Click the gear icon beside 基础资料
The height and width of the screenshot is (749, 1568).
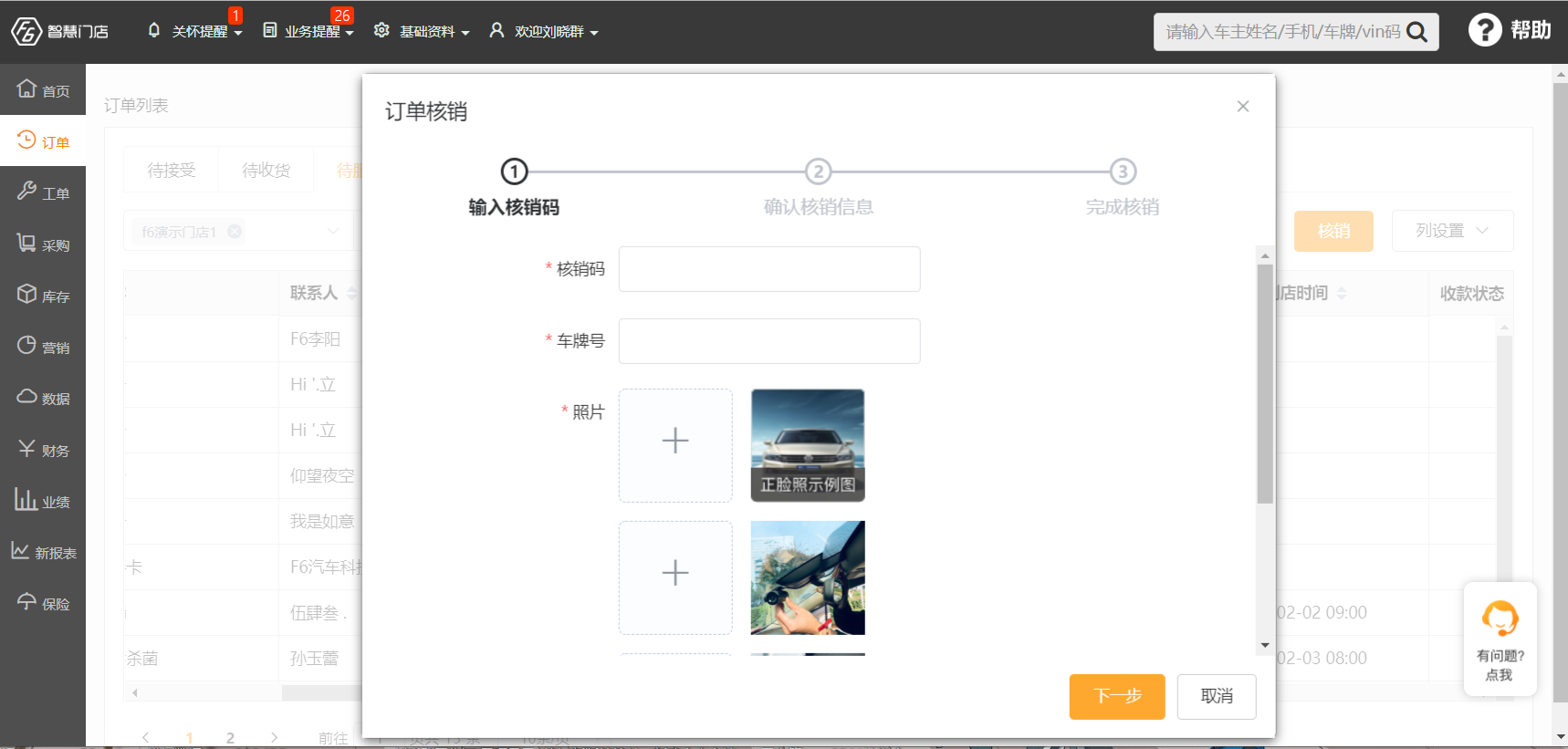pyautogui.click(x=382, y=30)
